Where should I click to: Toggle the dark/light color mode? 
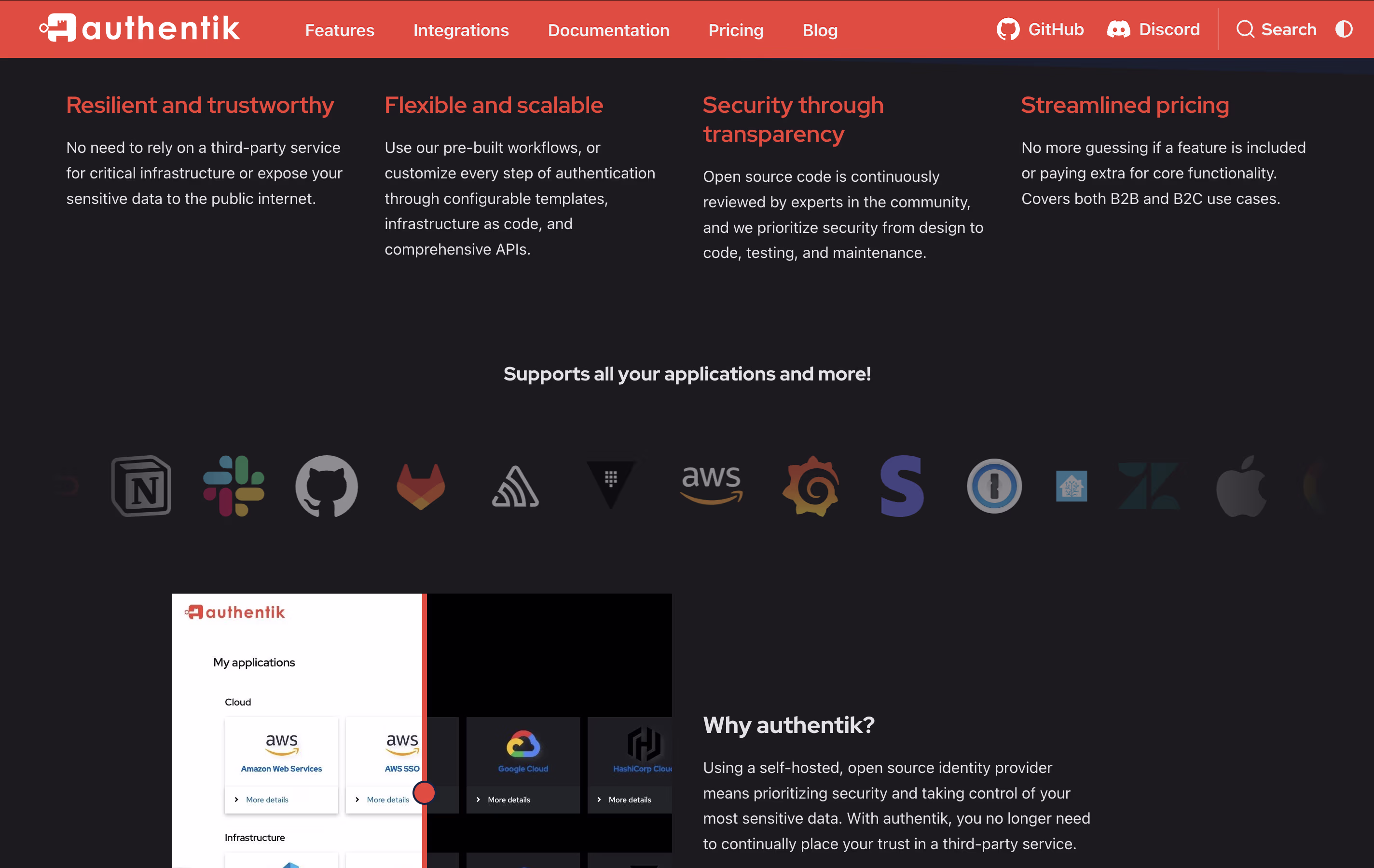[x=1344, y=29]
